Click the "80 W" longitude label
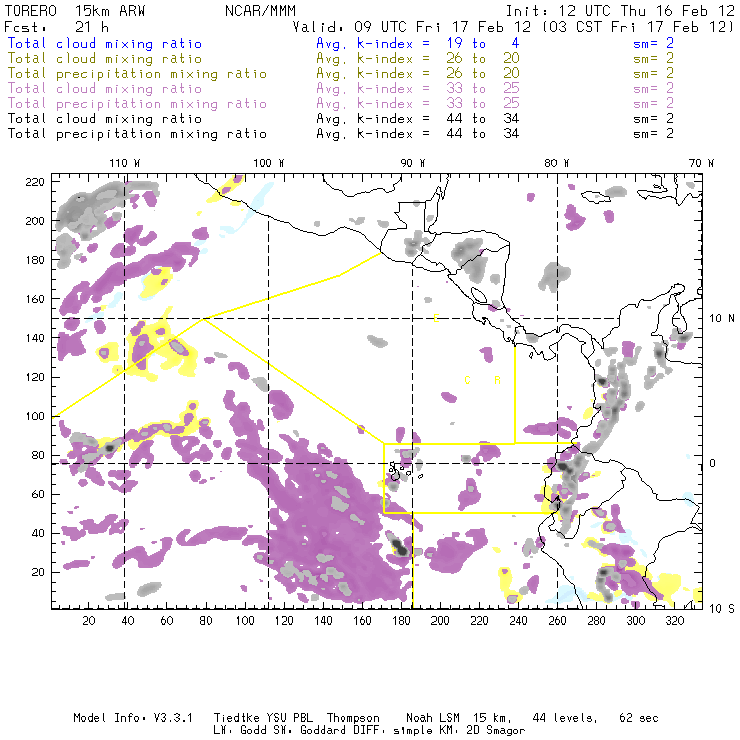The height and width of the screenshot is (740, 740). click(x=556, y=163)
